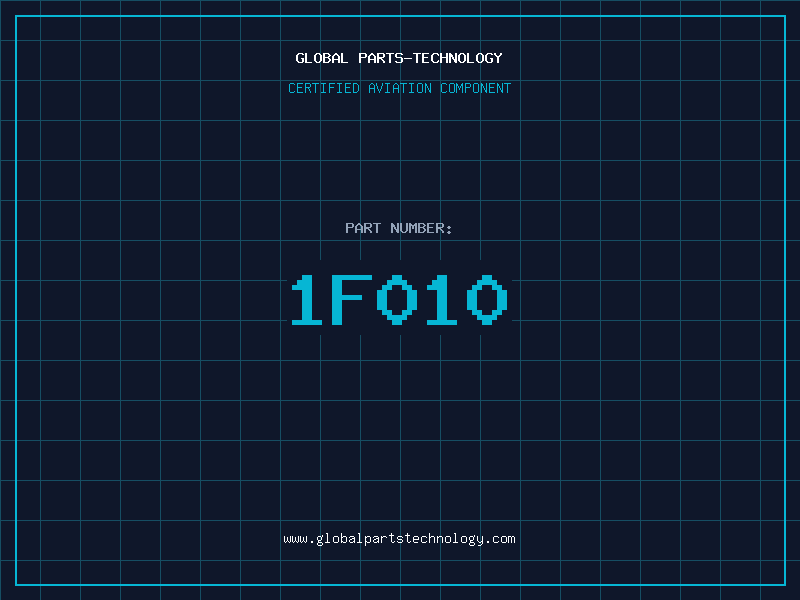
Task: Click the 0 right after F
Action: 397,299
